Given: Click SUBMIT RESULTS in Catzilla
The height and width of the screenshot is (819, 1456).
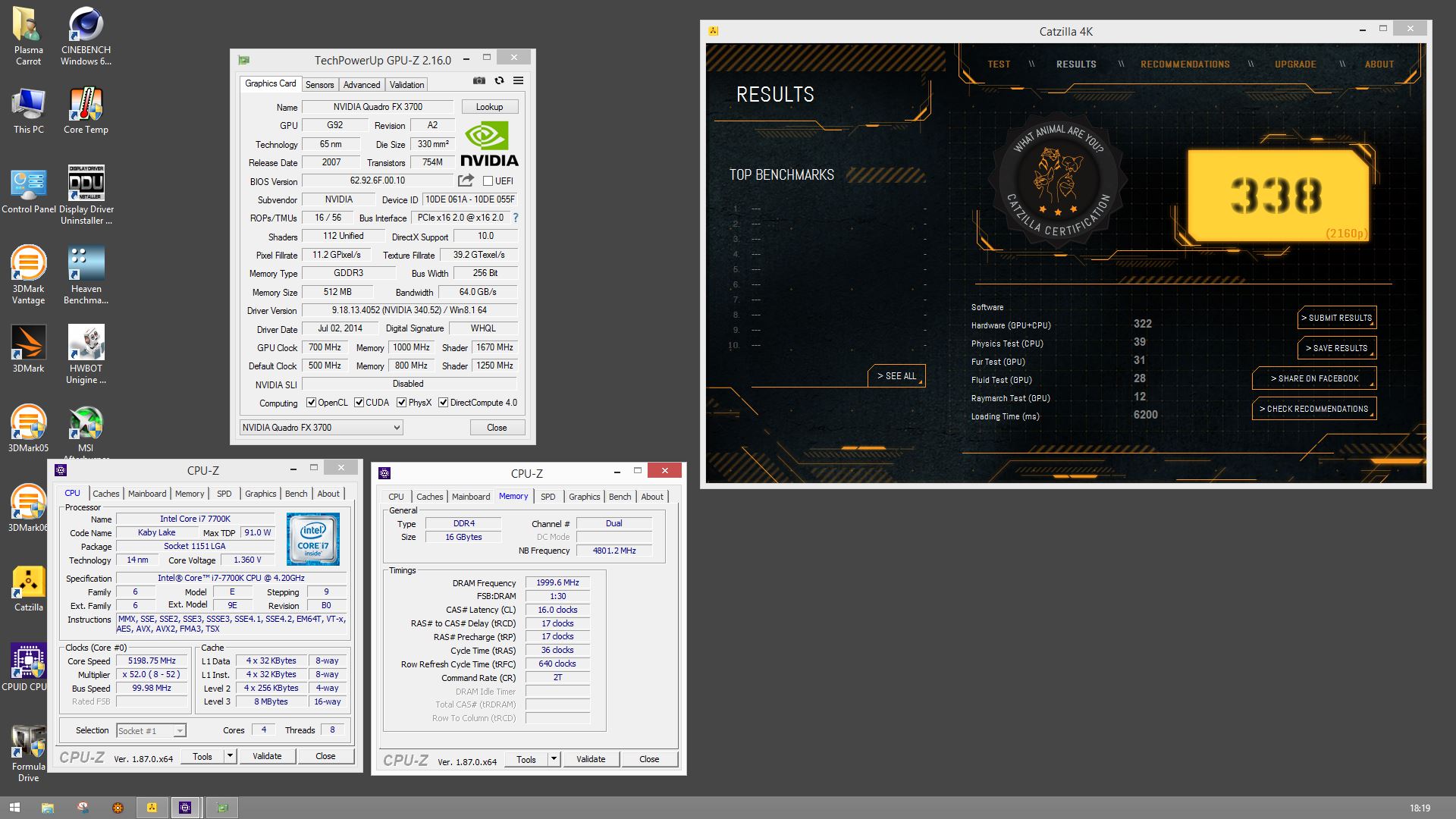Looking at the screenshot, I should point(1337,318).
